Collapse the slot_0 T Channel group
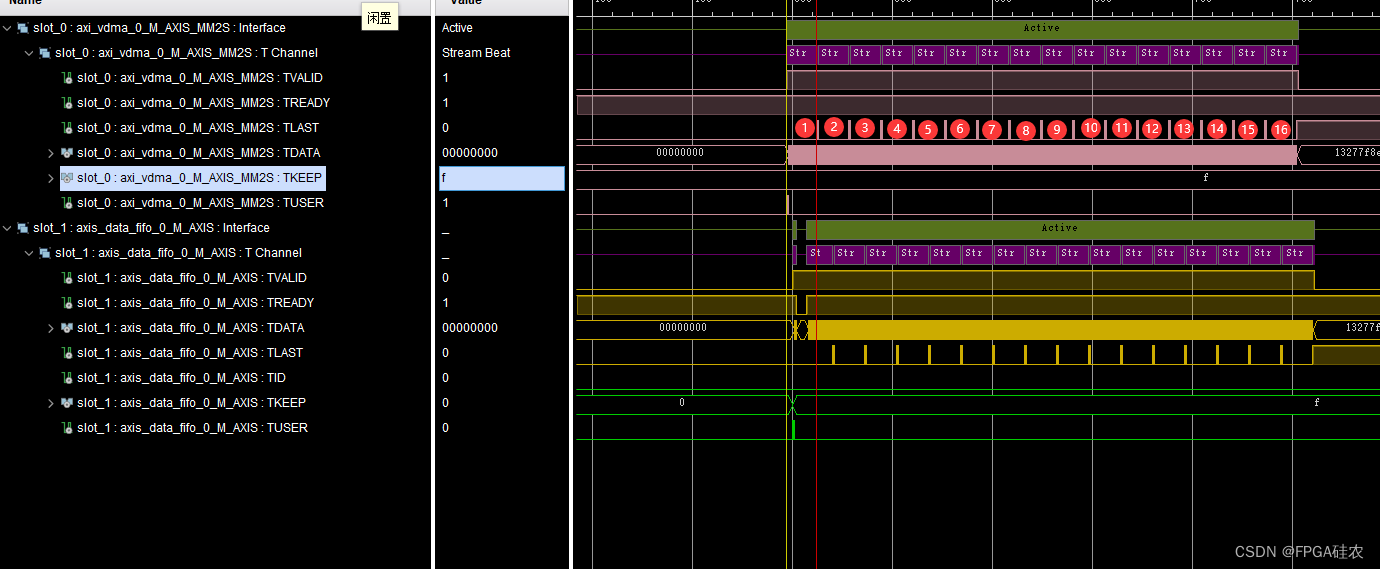This screenshot has height=569, width=1380. pos(30,53)
